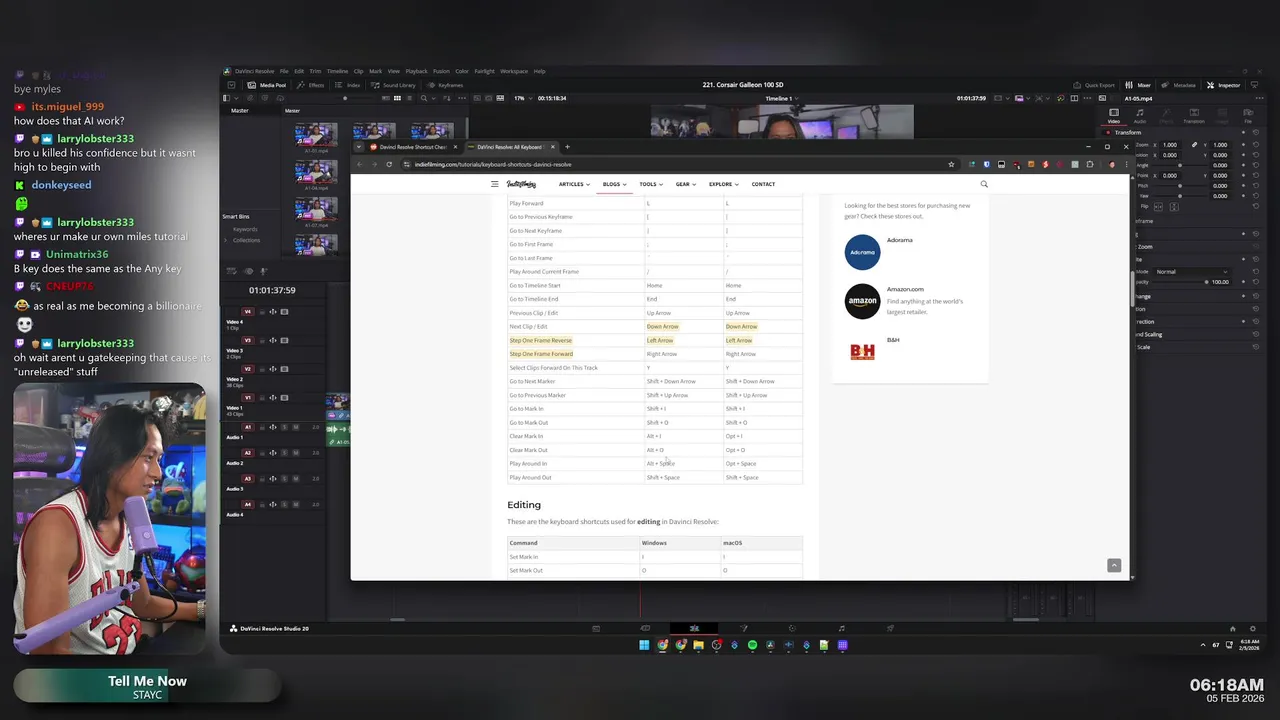The image size is (1280, 720).
Task: Reload the browser page
Action: point(389,164)
